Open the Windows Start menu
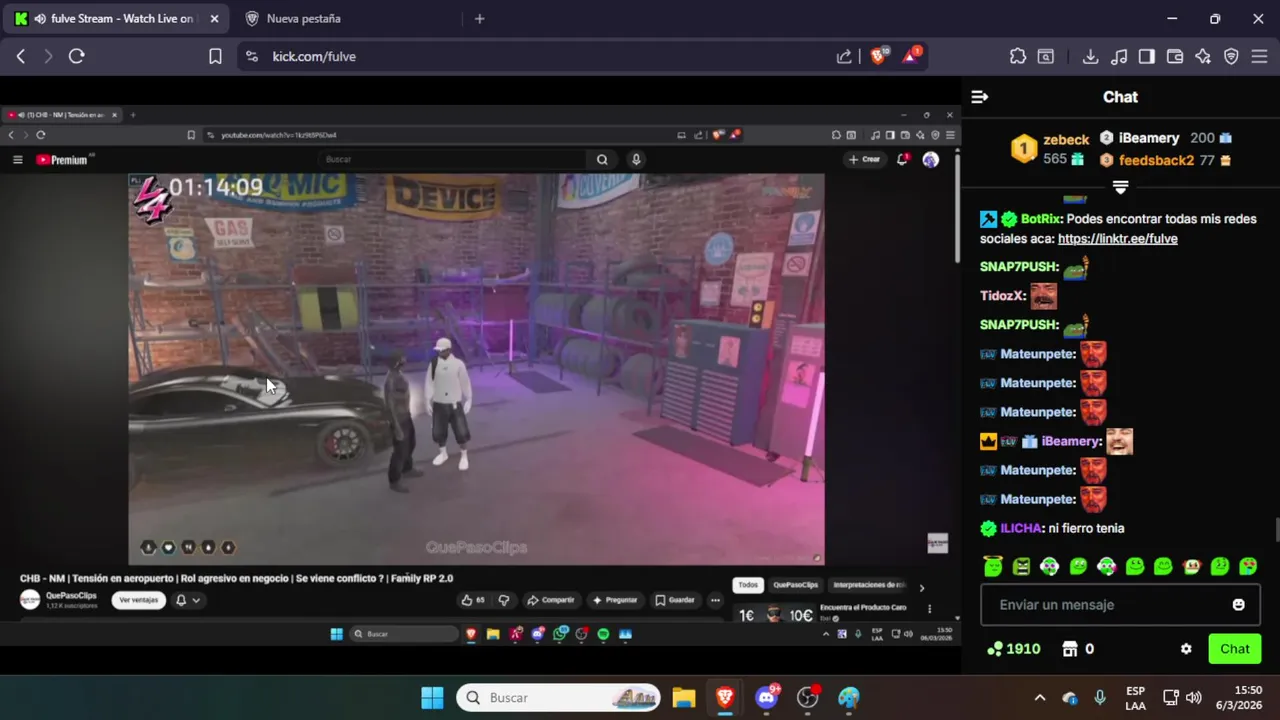This screenshot has width=1280, height=720. 432,697
